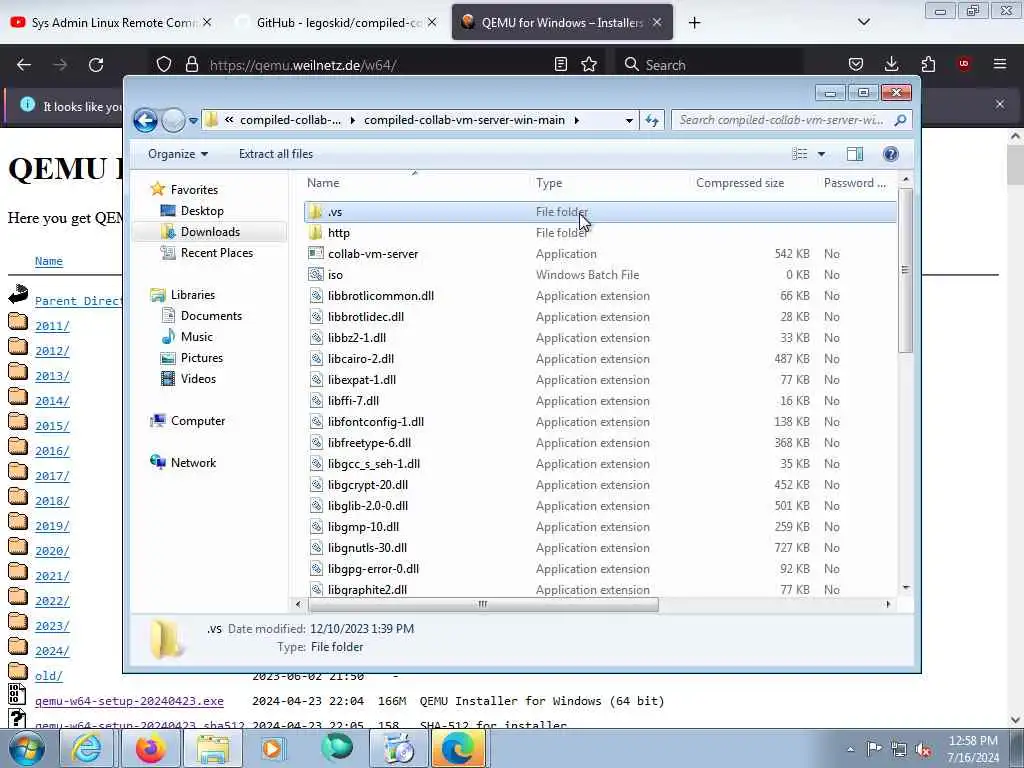Screen dimensions: 1024x768
Task: Go back in the Explorer window
Action: (145, 120)
